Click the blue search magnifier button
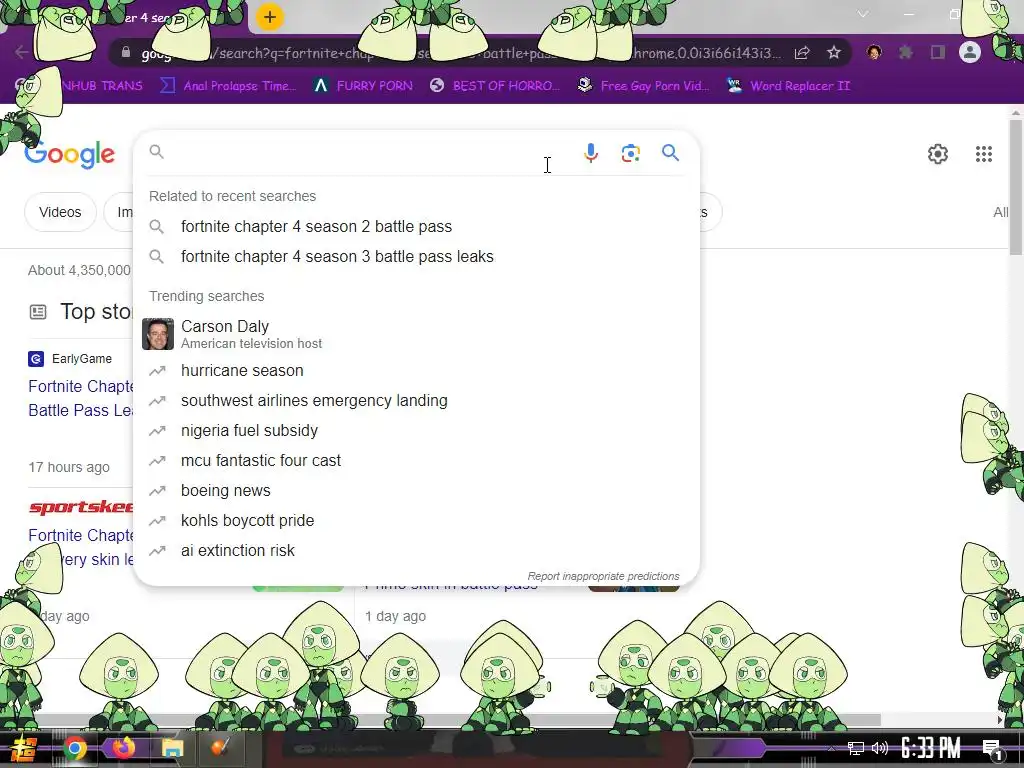Screen dimensions: 1024x768 point(670,153)
